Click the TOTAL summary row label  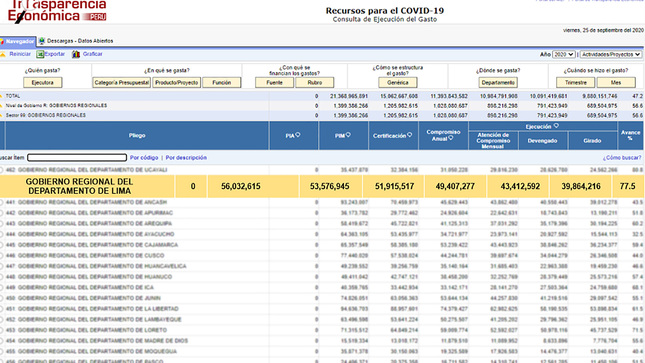click(x=13, y=96)
